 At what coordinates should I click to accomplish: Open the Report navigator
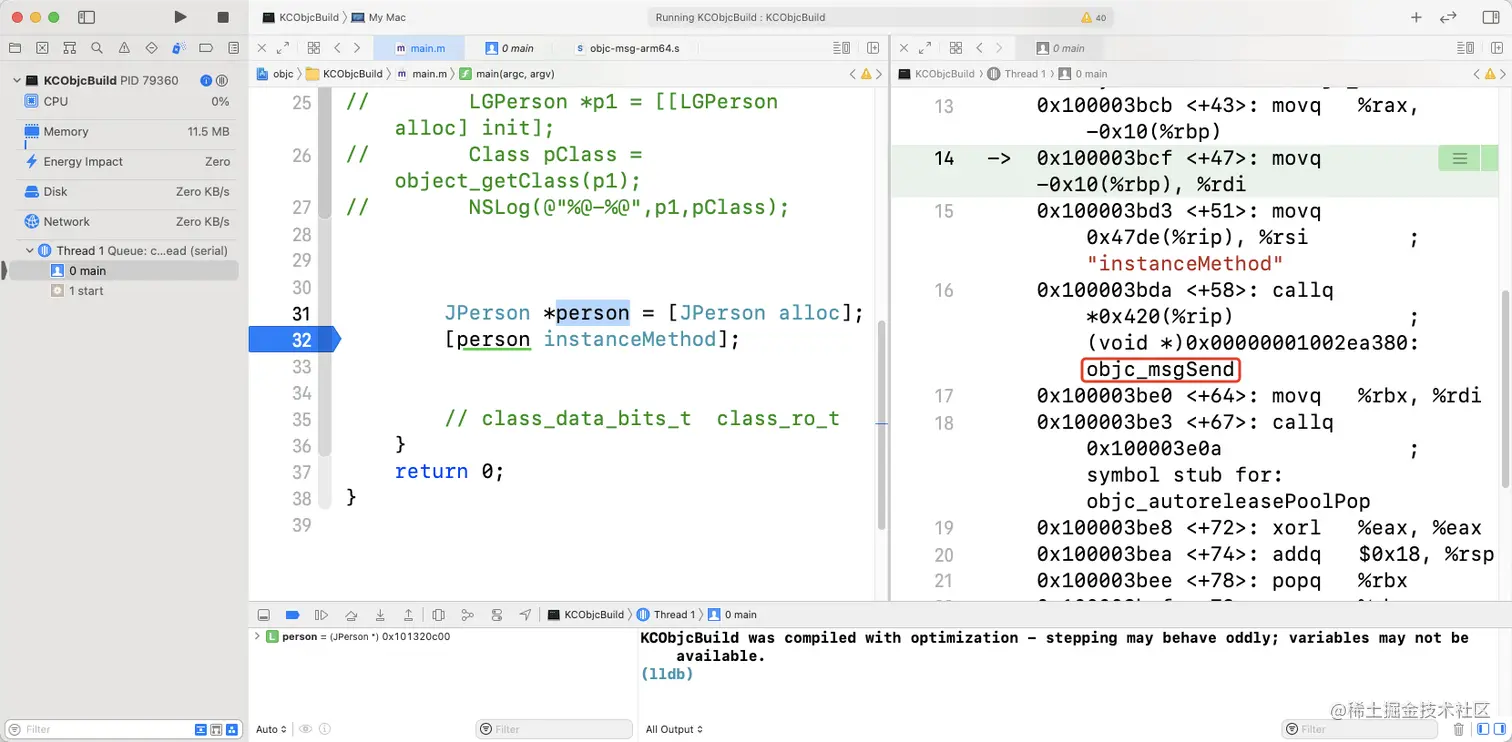tap(233, 47)
